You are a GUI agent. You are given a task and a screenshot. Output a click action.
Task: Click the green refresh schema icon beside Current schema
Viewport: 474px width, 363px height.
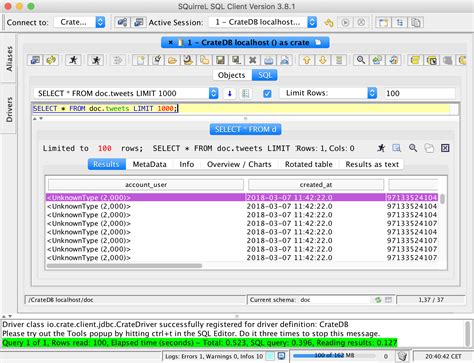click(x=378, y=300)
